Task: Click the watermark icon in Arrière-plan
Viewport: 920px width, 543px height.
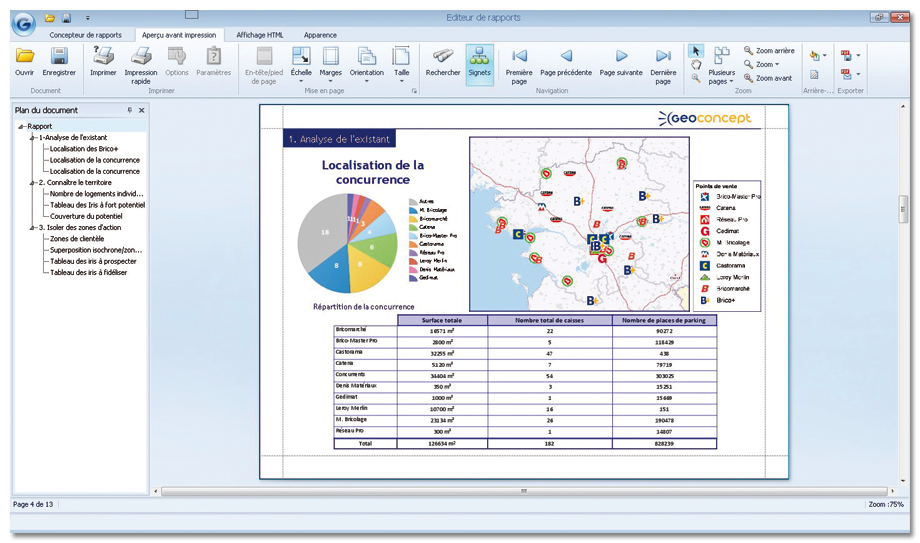Action: click(814, 75)
